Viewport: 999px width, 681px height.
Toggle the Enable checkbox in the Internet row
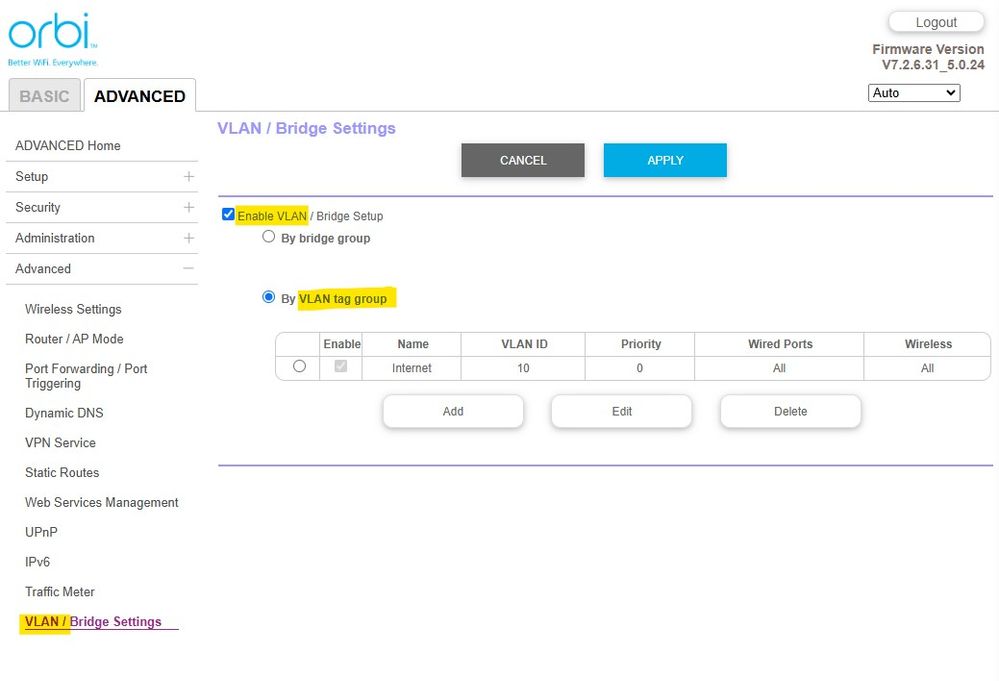pyautogui.click(x=340, y=366)
